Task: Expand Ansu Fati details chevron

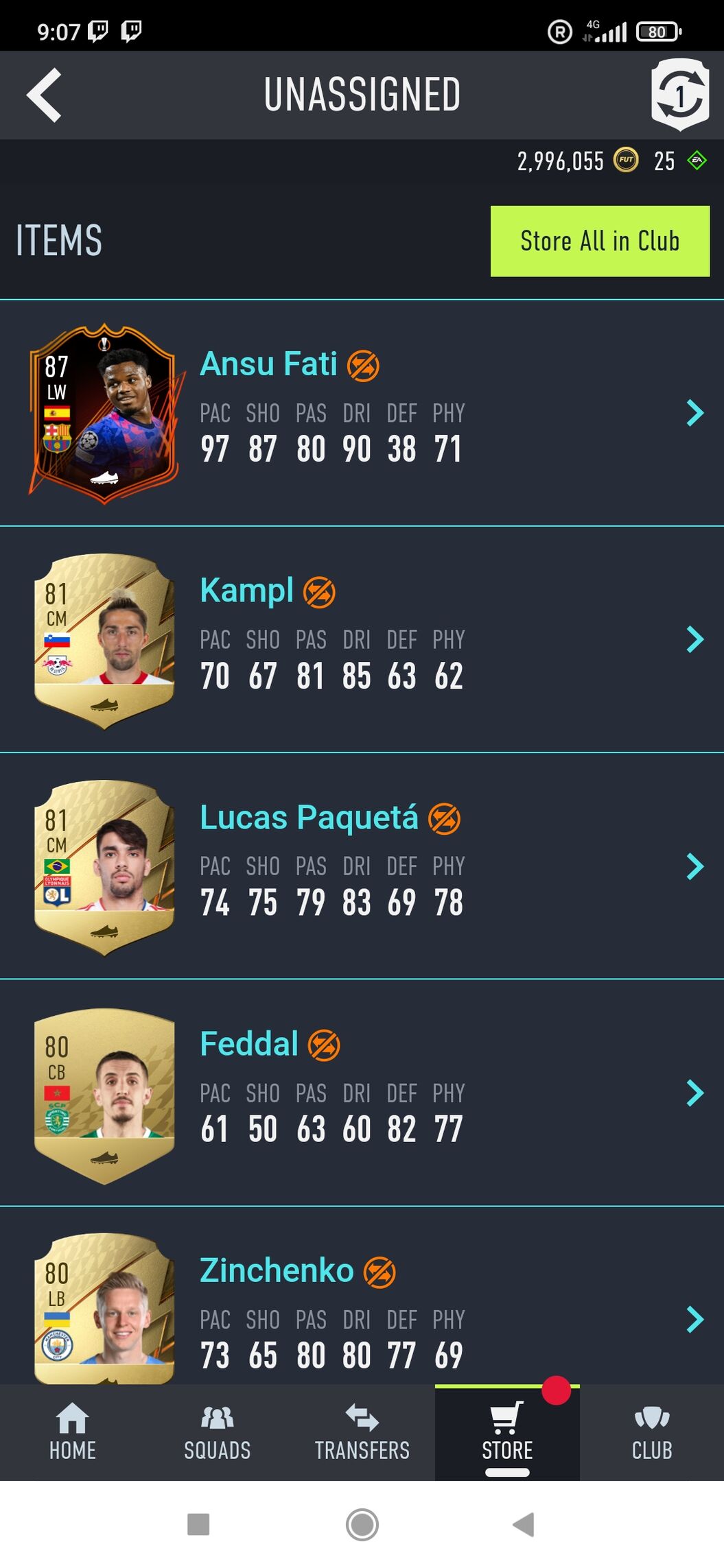Action: [695, 413]
